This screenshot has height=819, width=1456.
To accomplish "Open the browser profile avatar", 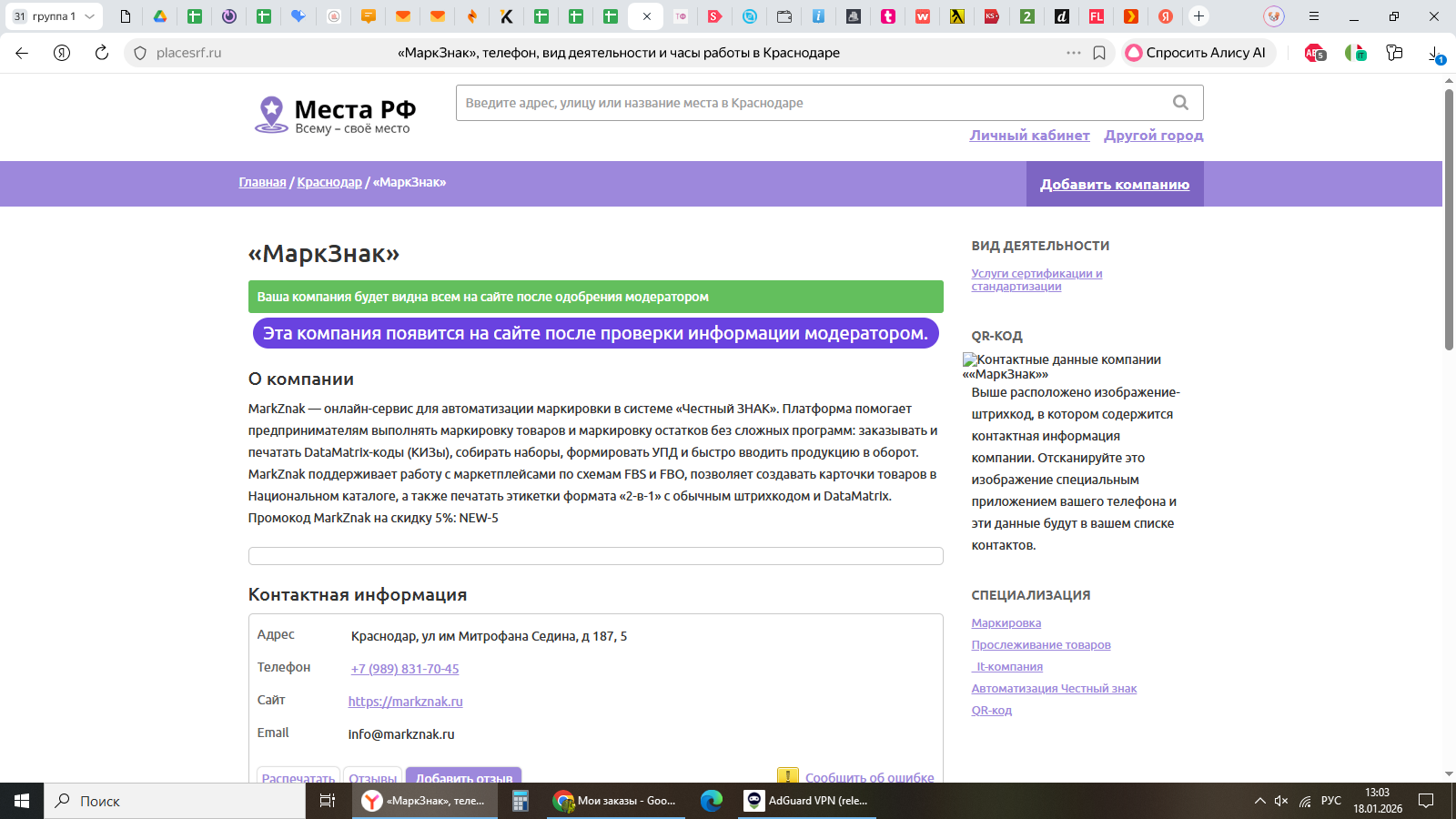I will 1274,16.
